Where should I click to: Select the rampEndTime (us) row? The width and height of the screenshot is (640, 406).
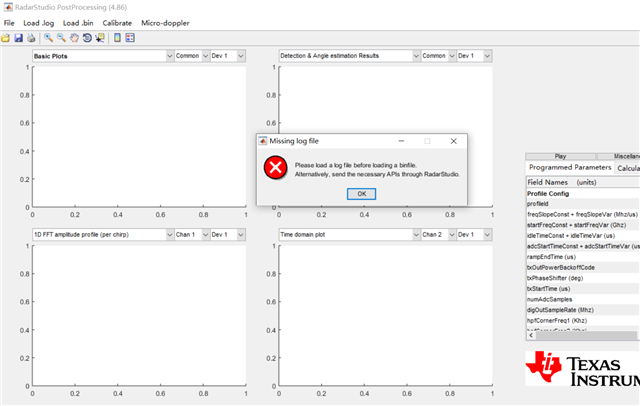pos(583,257)
